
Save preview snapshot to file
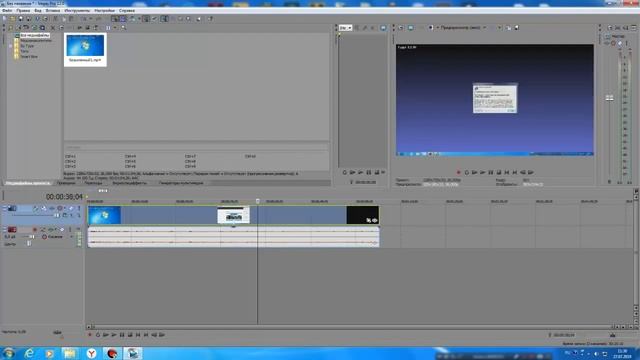click(516, 28)
